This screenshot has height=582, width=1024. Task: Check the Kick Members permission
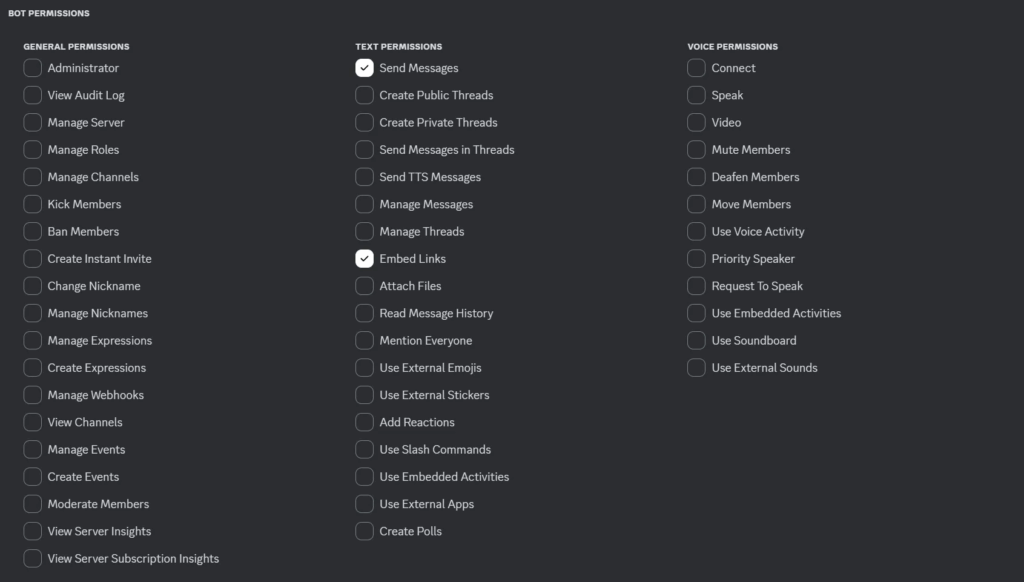tap(33, 204)
